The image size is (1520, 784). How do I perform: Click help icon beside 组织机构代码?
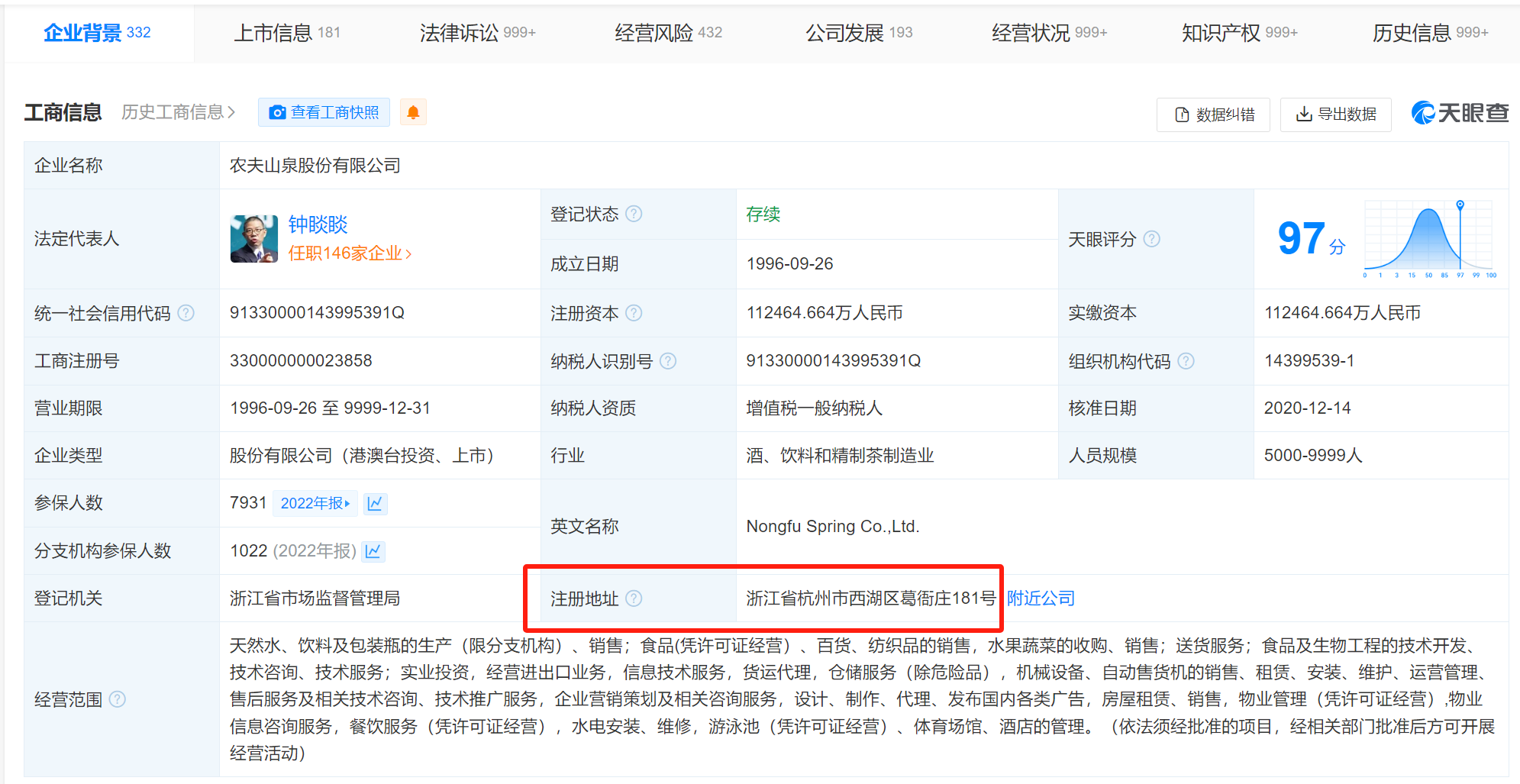(1186, 361)
